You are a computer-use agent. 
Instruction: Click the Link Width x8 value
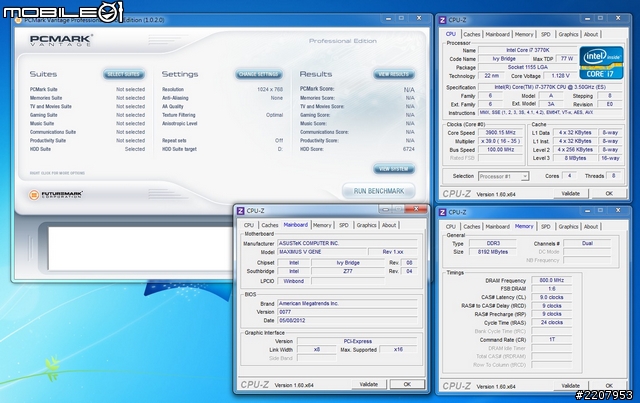click(x=317, y=350)
